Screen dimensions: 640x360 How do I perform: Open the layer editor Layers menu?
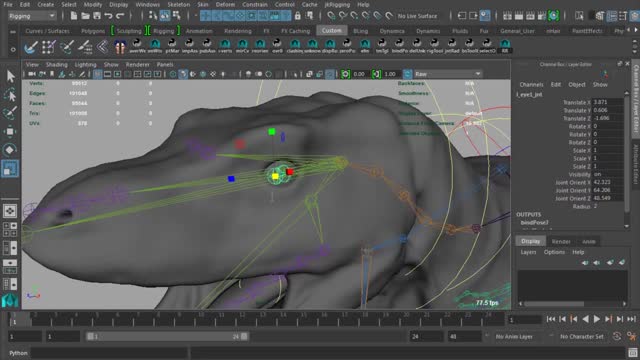(x=528, y=252)
